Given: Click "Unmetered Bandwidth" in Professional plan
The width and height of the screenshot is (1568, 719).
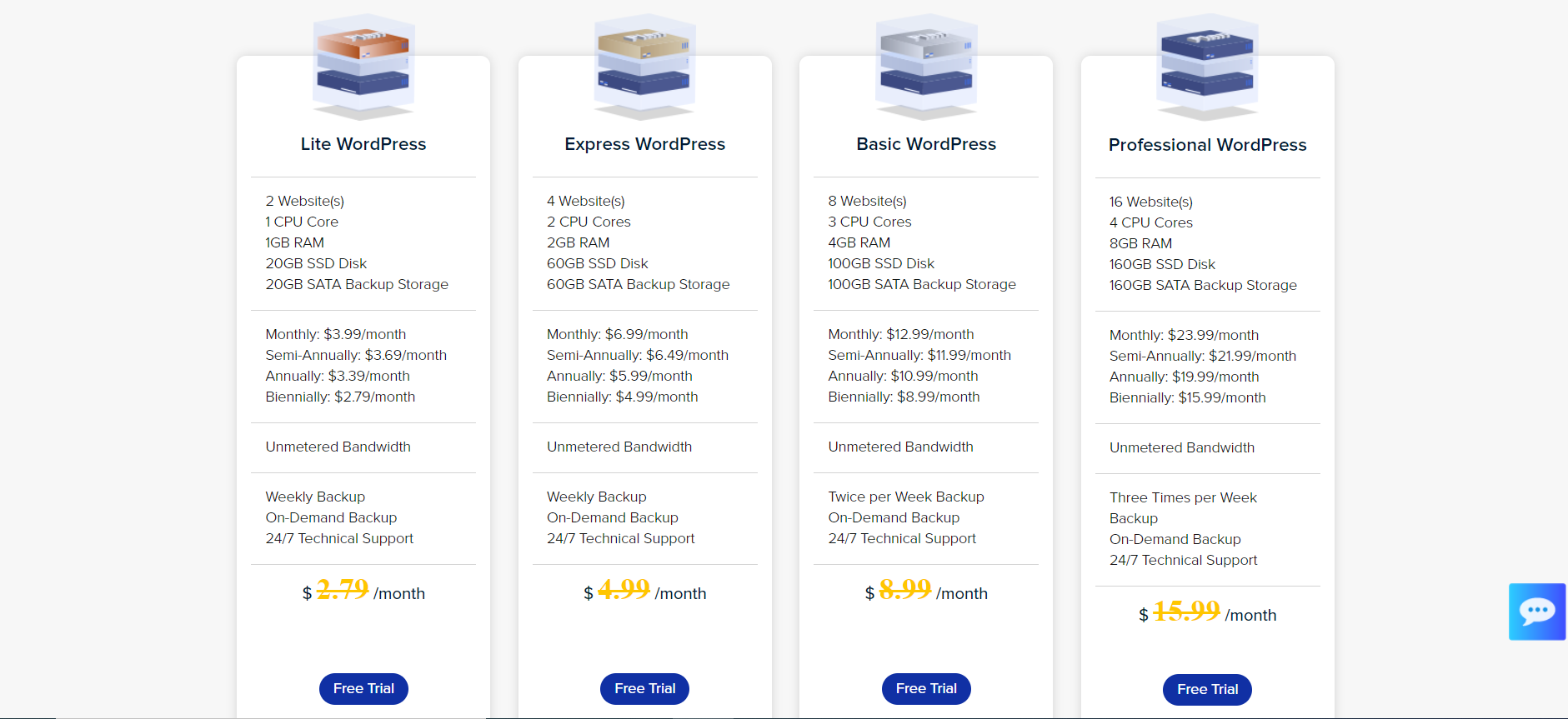Looking at the screenshot, I should (x=1182, y=447).
